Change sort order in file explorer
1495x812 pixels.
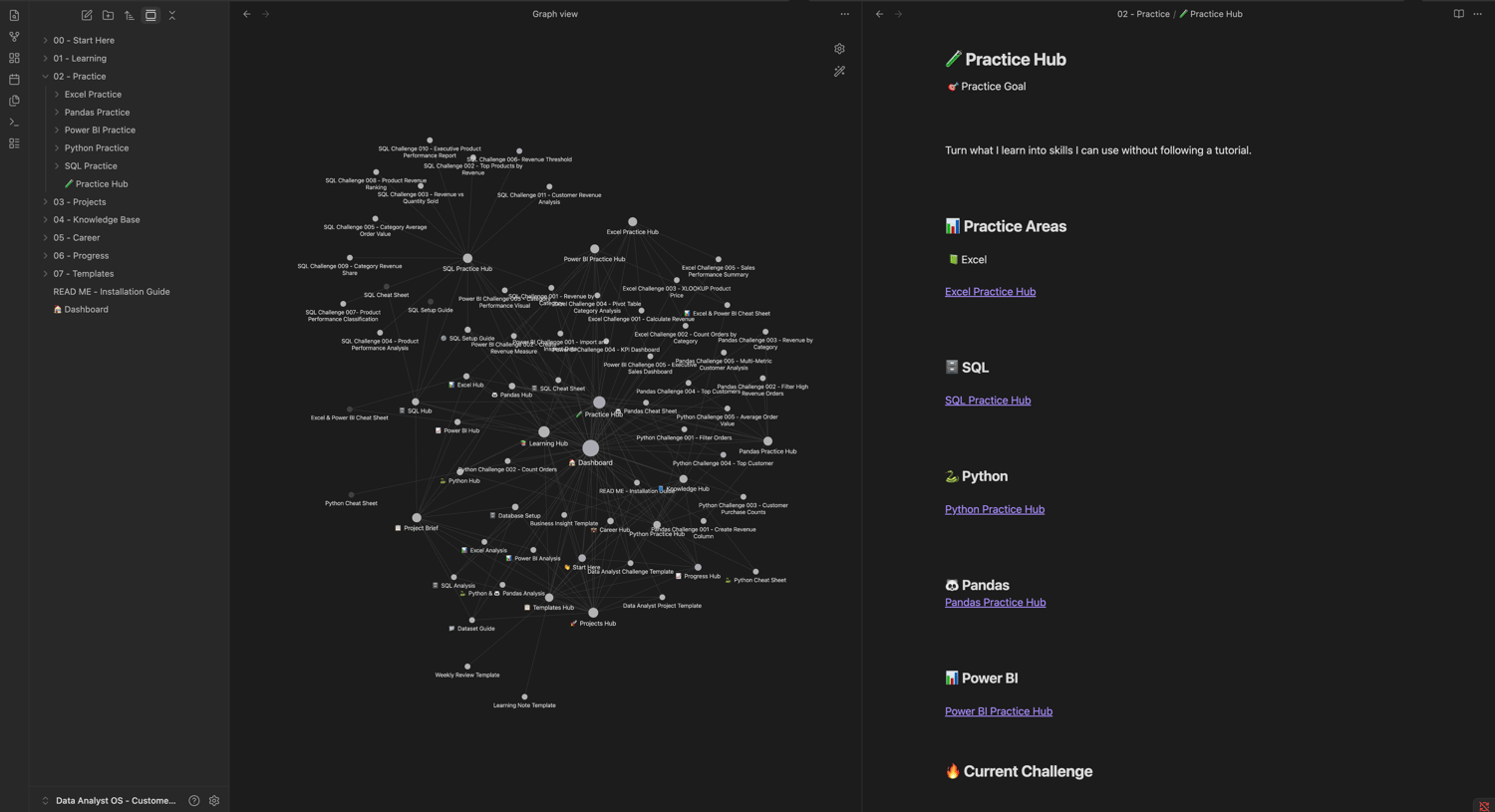130,15
